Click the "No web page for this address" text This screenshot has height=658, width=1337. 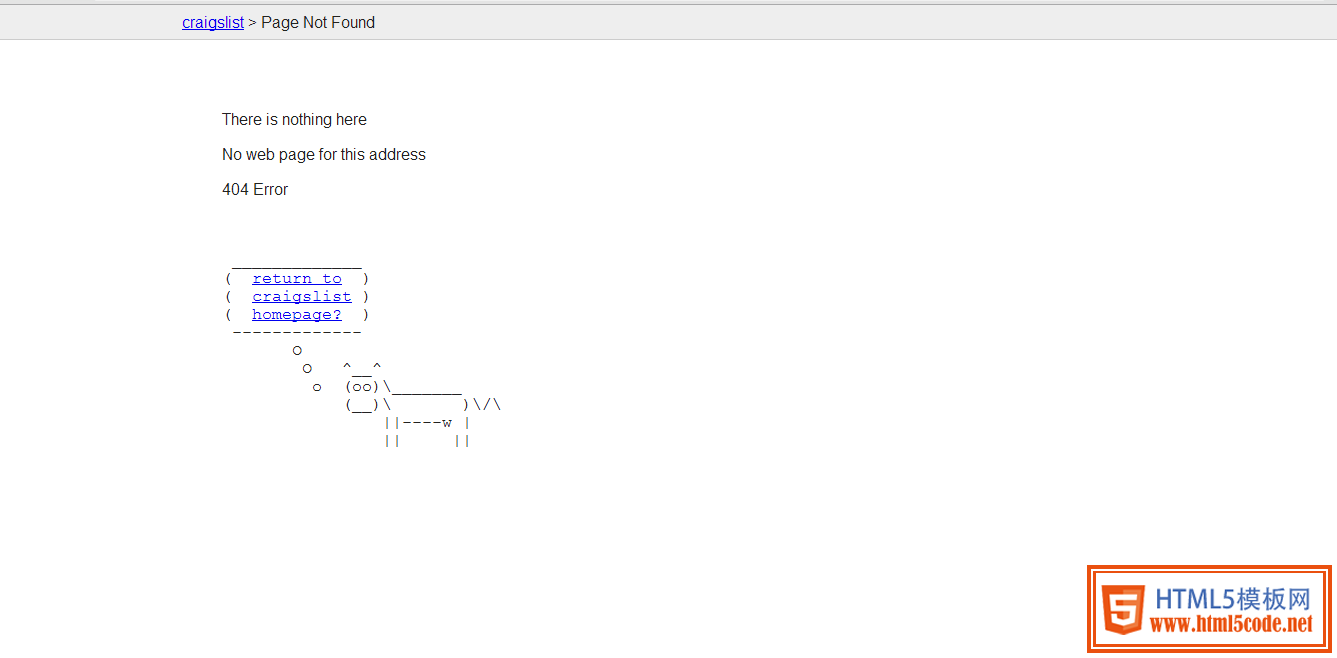(x=323, y=154)
